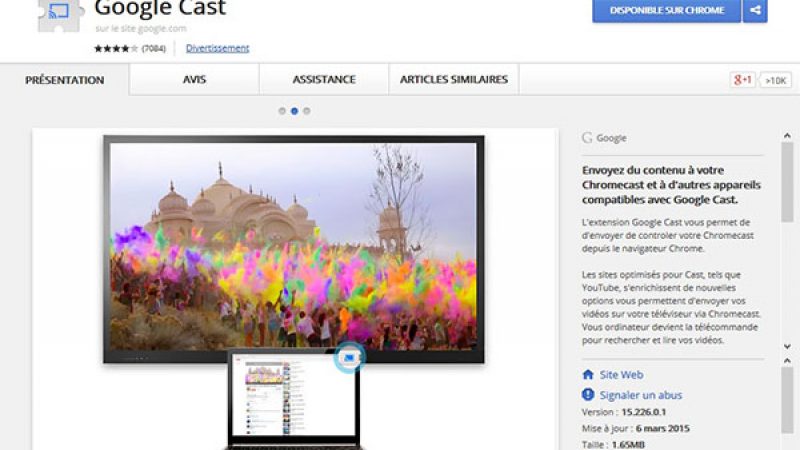Screen dimensions: 800x450
Task: Open the Divertissement category link
Action: point(217,48)
